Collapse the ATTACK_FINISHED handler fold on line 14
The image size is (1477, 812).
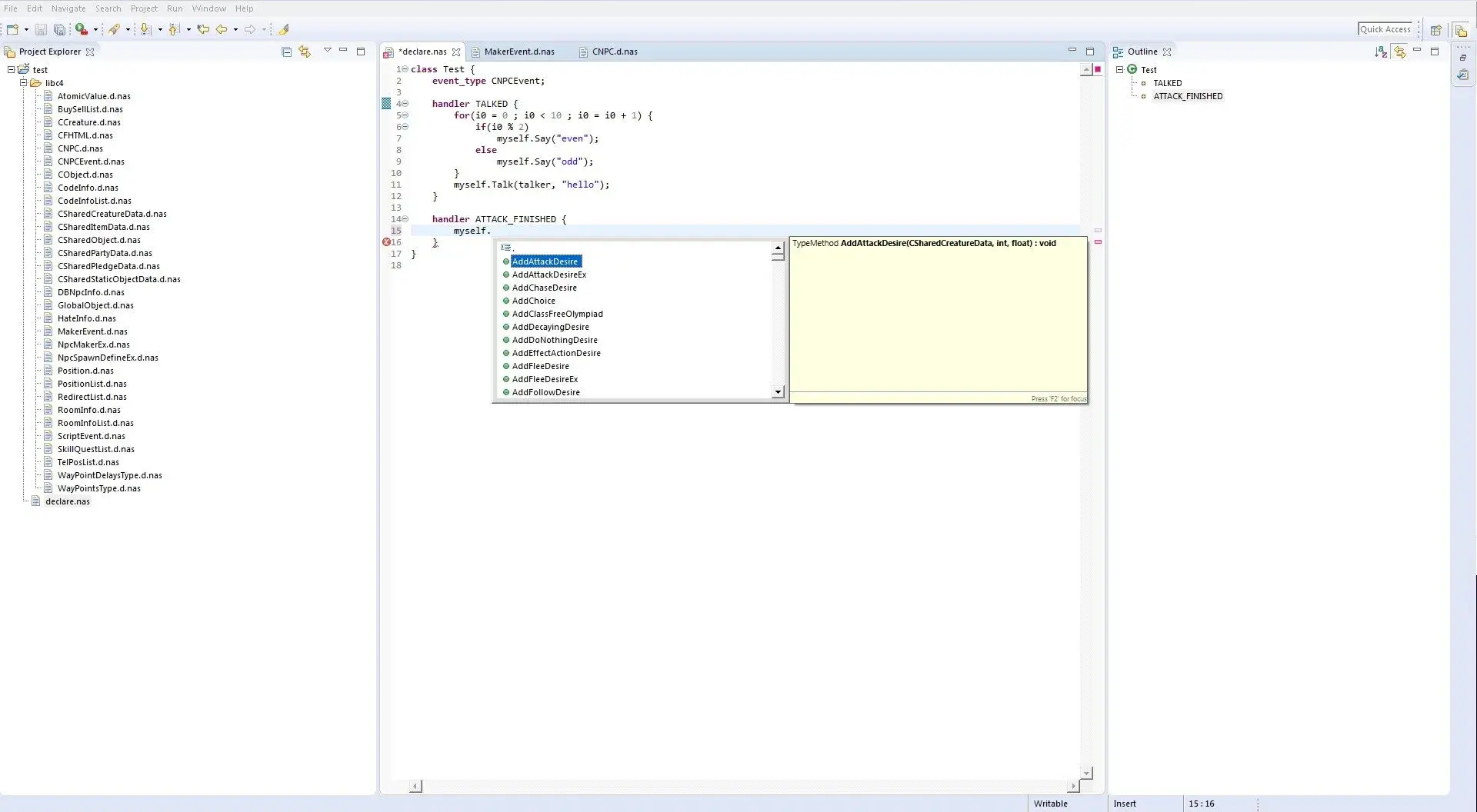pos(405,219)
